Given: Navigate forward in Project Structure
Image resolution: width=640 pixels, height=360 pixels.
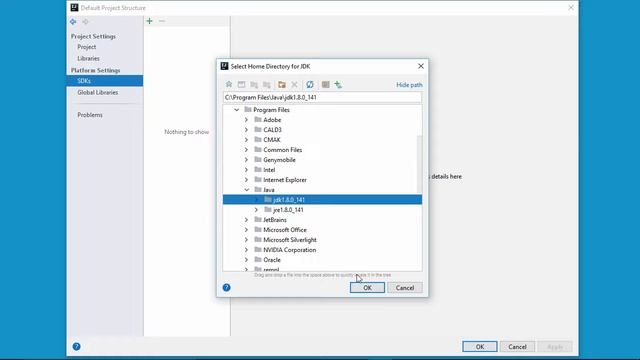Looking at the screenshot, I should (85, 22).
